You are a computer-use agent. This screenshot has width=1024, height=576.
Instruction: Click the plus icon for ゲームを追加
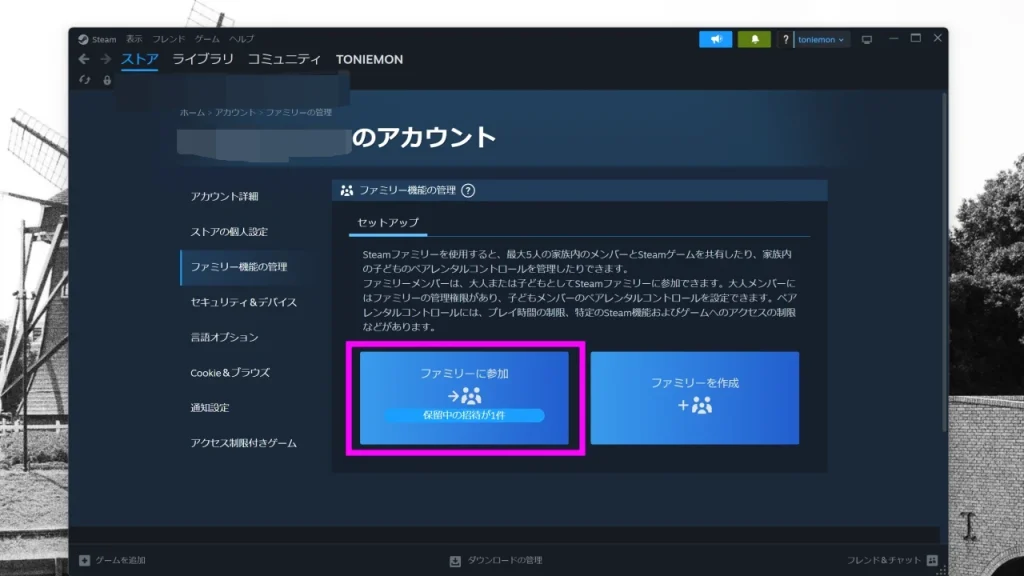pos(84,560)
